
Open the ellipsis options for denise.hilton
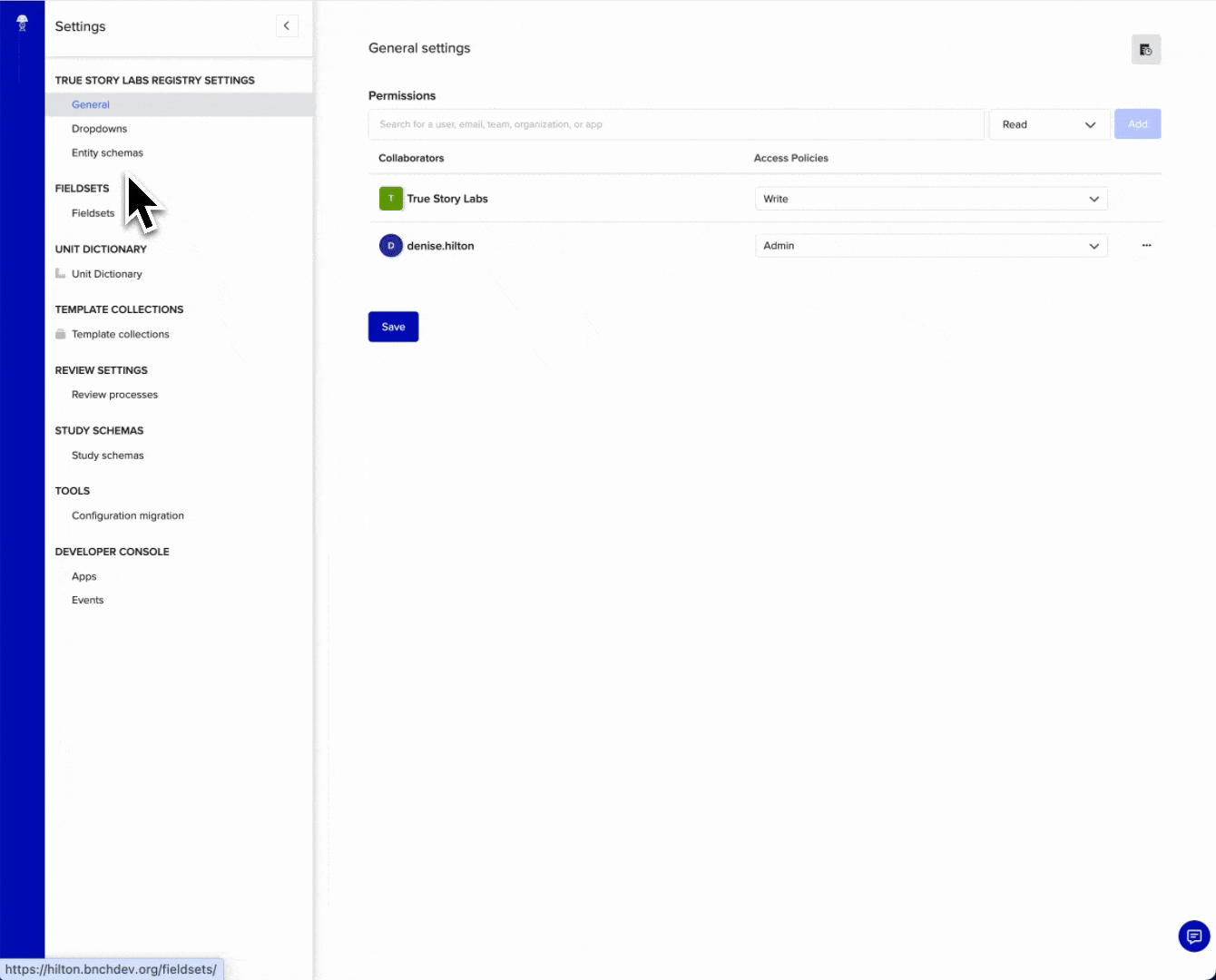pos(1146,245)
